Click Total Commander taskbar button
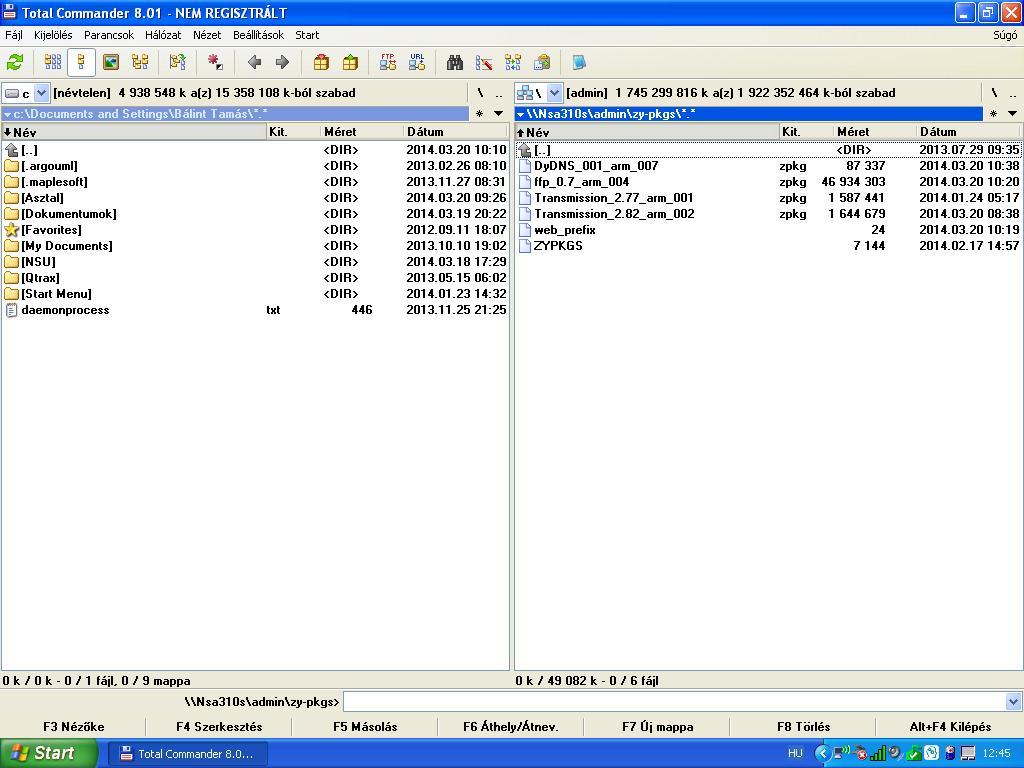This screenshot has height=768, width=1024. tap(187, 754)
